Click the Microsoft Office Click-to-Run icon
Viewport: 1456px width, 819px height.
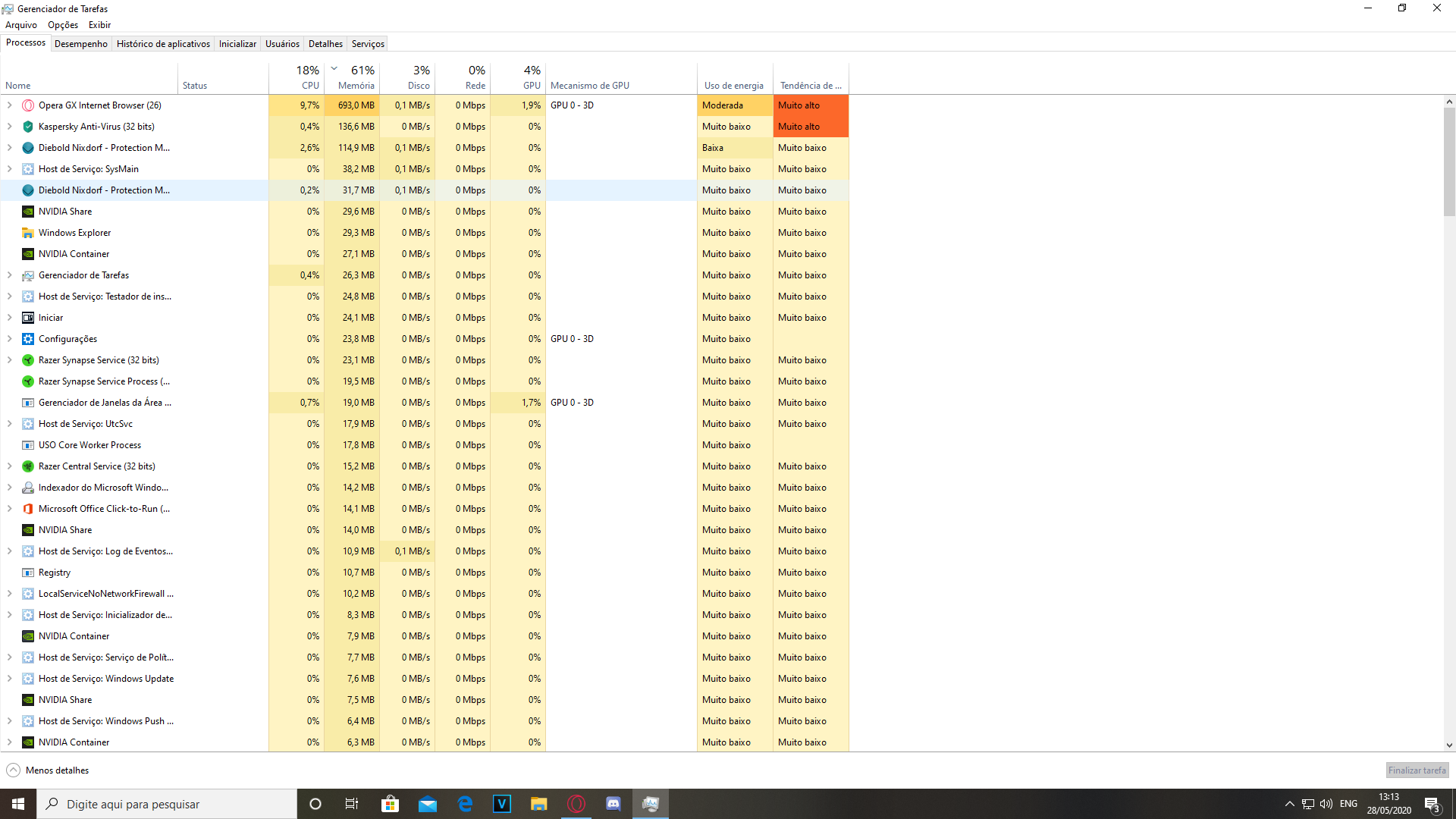click(28, 509)
